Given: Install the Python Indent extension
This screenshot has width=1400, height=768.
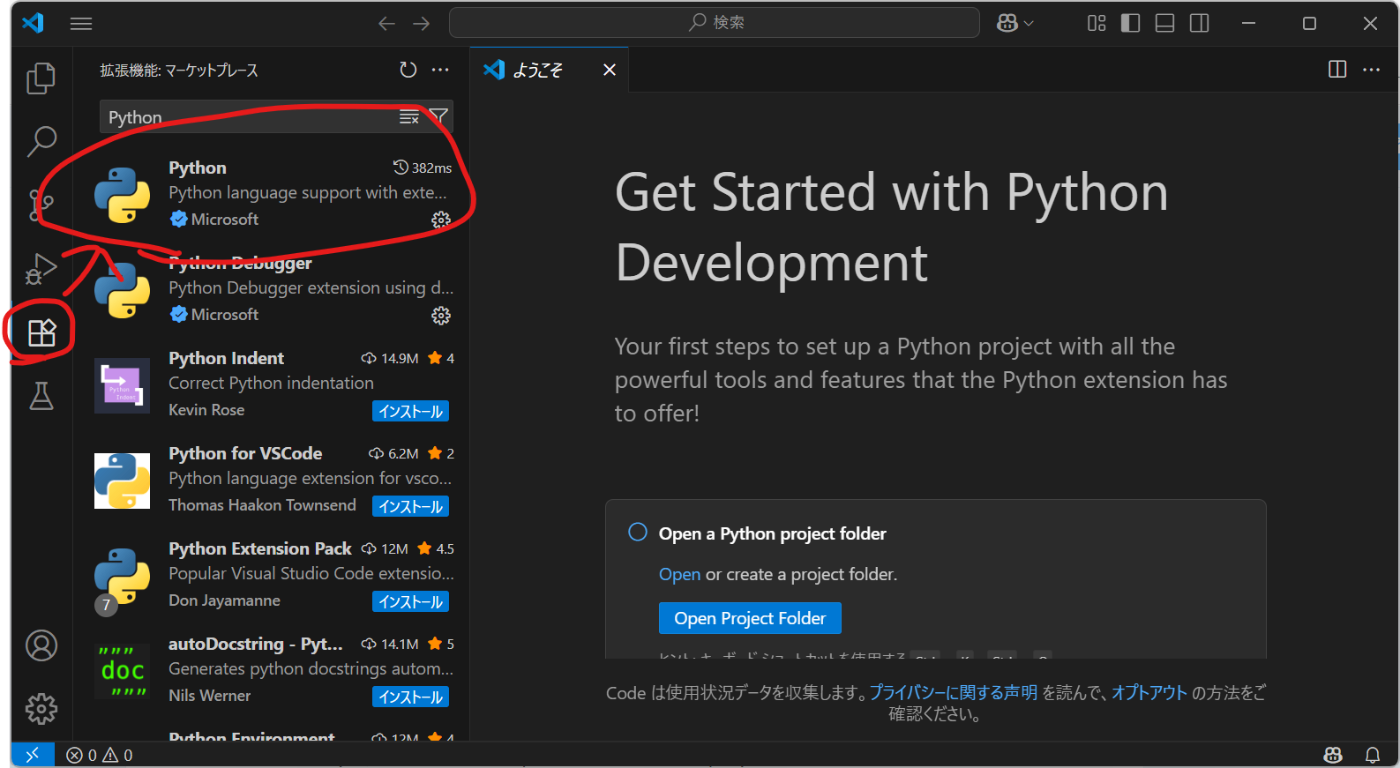Looking at the screenshot, I should pos(410,411).
